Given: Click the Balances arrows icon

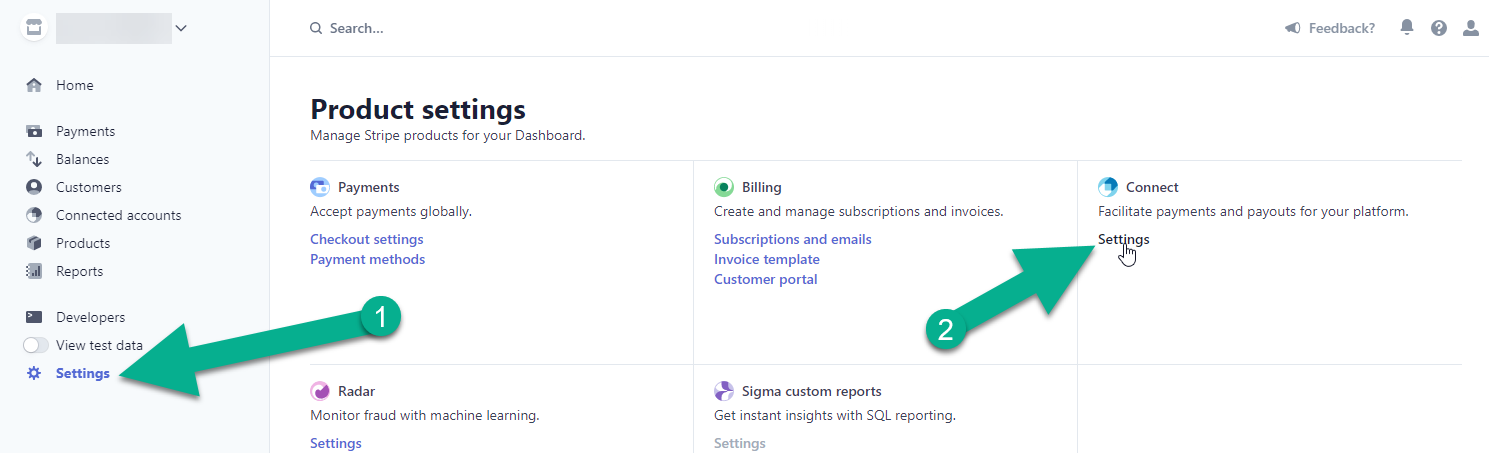Looking at the screenshot, I should tap(34, 159).
